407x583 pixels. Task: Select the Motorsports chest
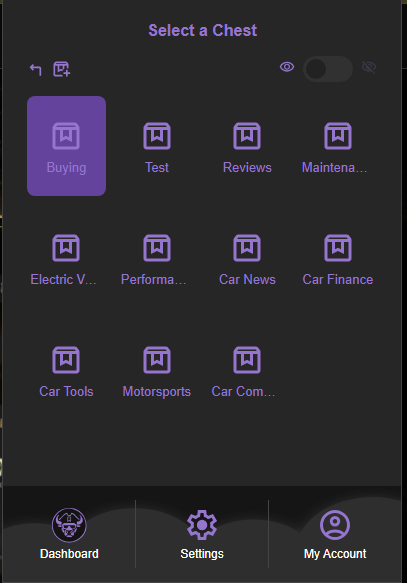[x=157, y=370]
